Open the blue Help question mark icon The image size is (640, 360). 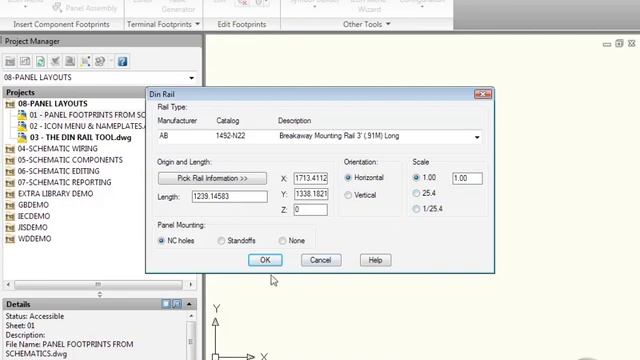pyautogui.click(x=122, y=62)
